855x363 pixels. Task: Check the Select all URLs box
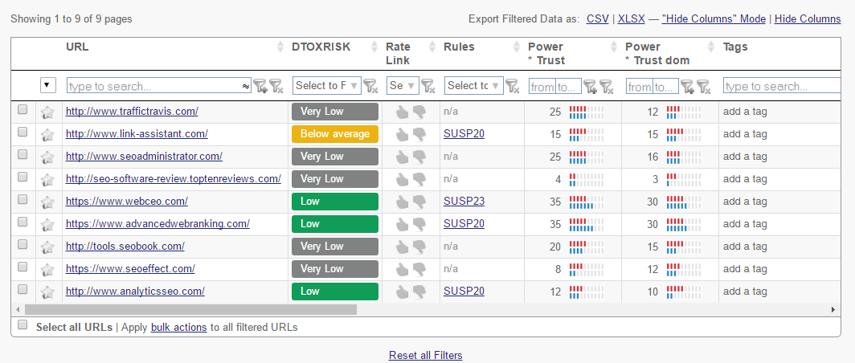pos(22,325)
